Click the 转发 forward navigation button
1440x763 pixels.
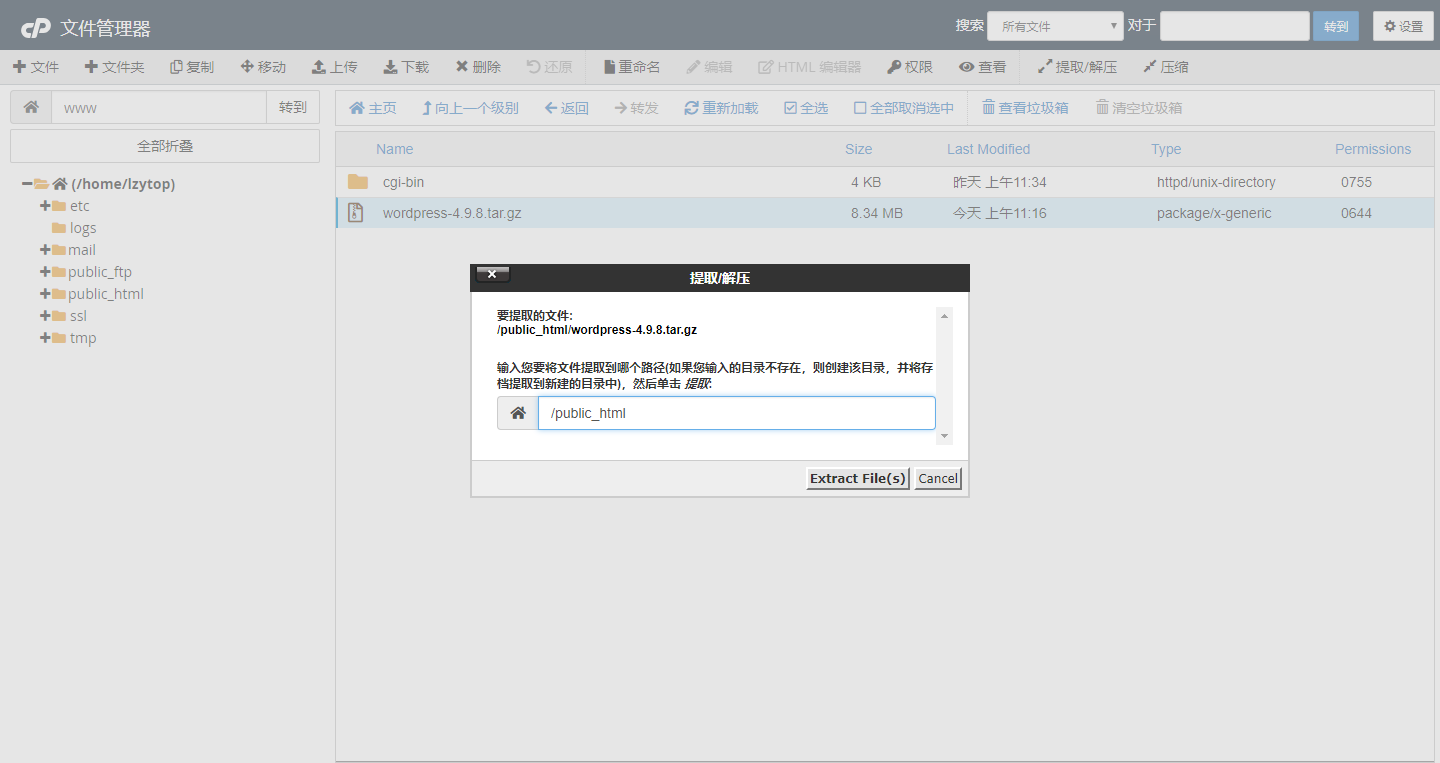(x=636, y=108)
